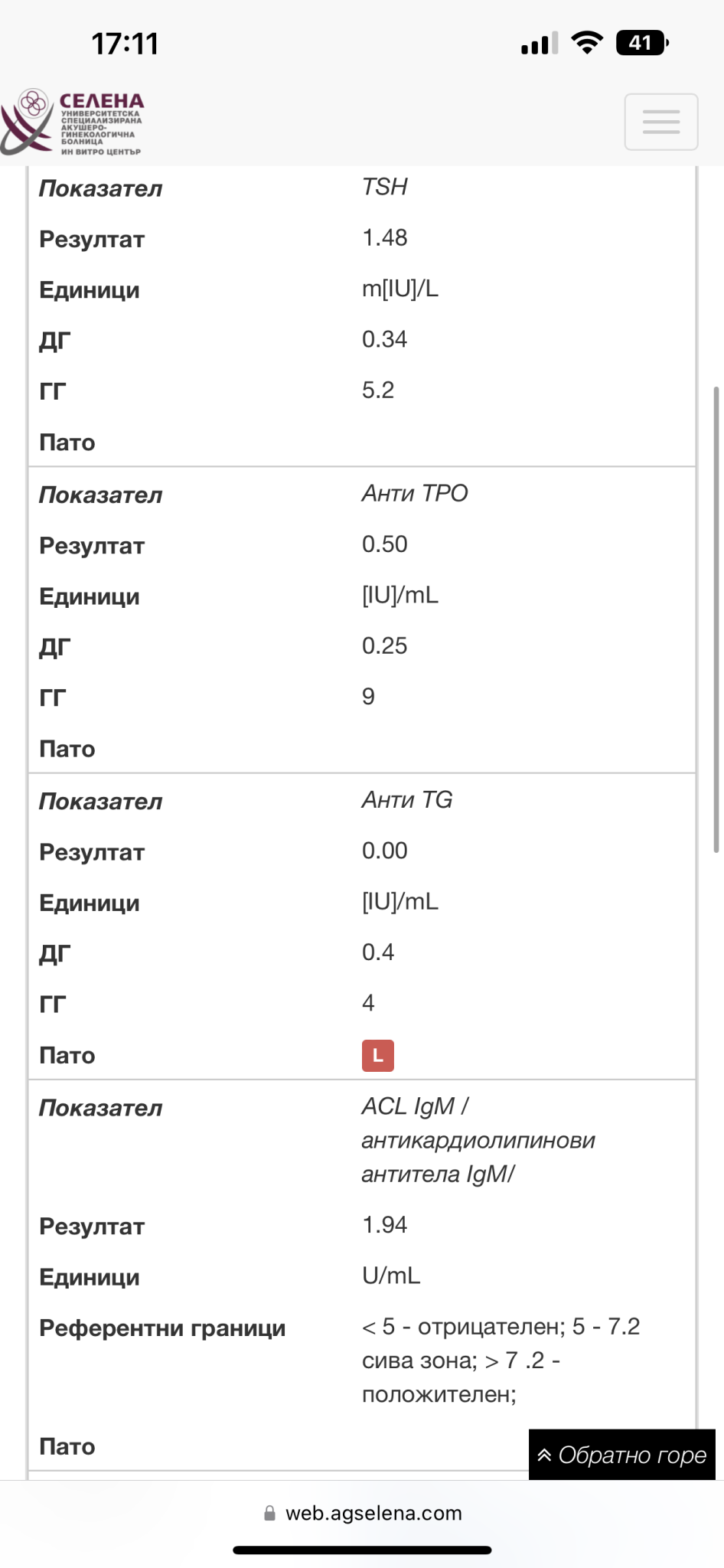Click the TSH result value 1.48

tap(384, 237)
